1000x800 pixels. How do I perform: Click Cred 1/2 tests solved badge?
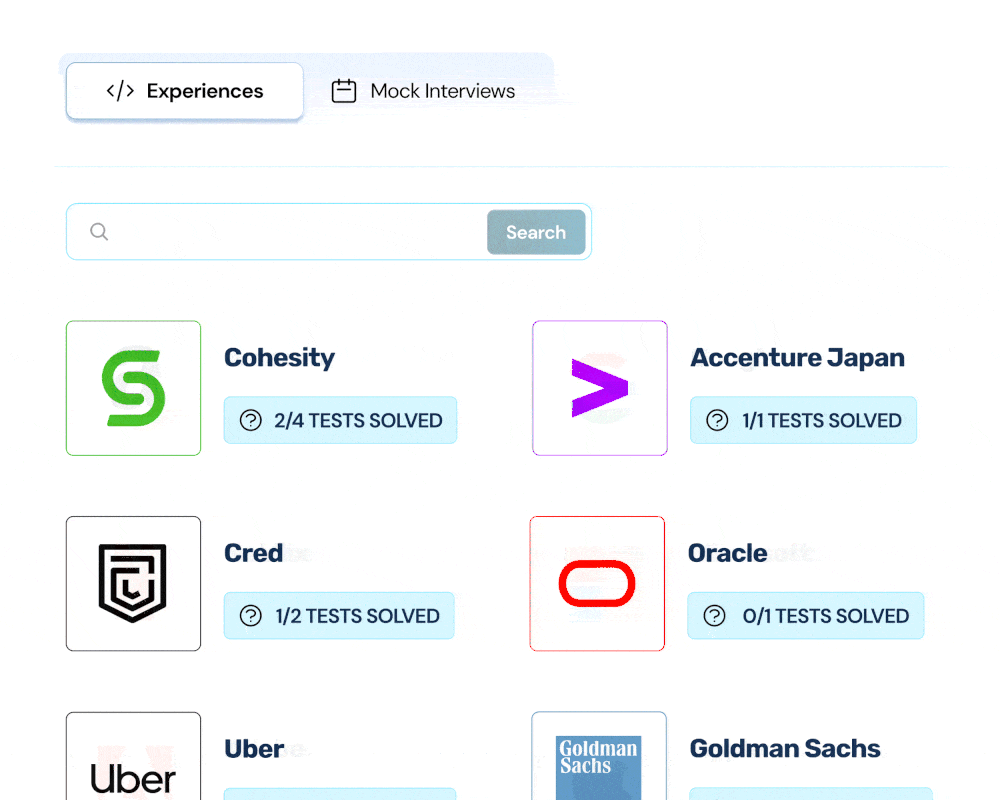[339, 616]
